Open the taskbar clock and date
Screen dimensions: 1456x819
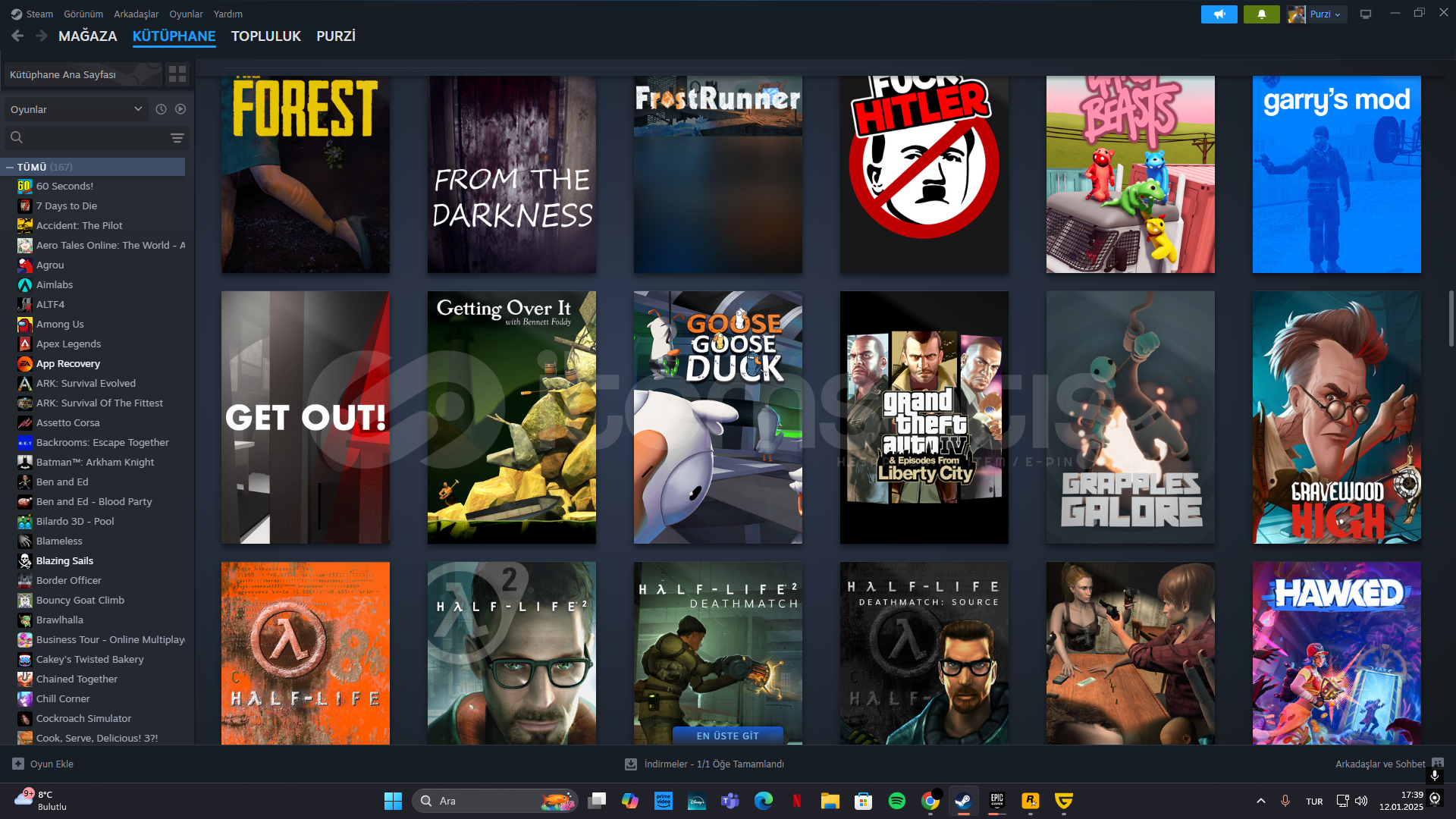pos(1401,801)
